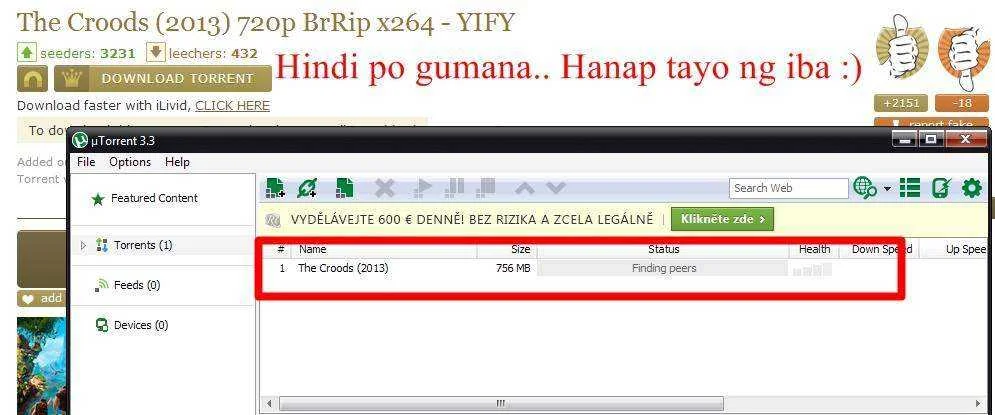Screen dimensions: 995x415
Task: Click the 756 MB size cell
Action: (x=513, y=268)
